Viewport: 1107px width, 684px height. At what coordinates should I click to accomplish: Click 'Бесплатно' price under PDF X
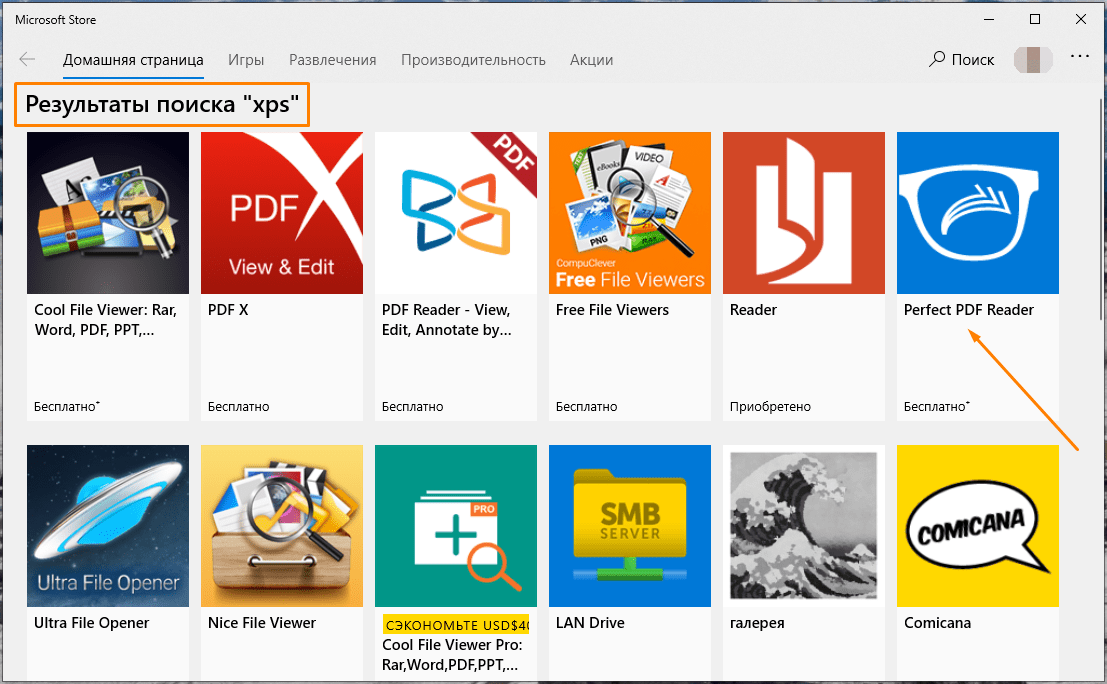pyautogui.click(x=239, y=407)
